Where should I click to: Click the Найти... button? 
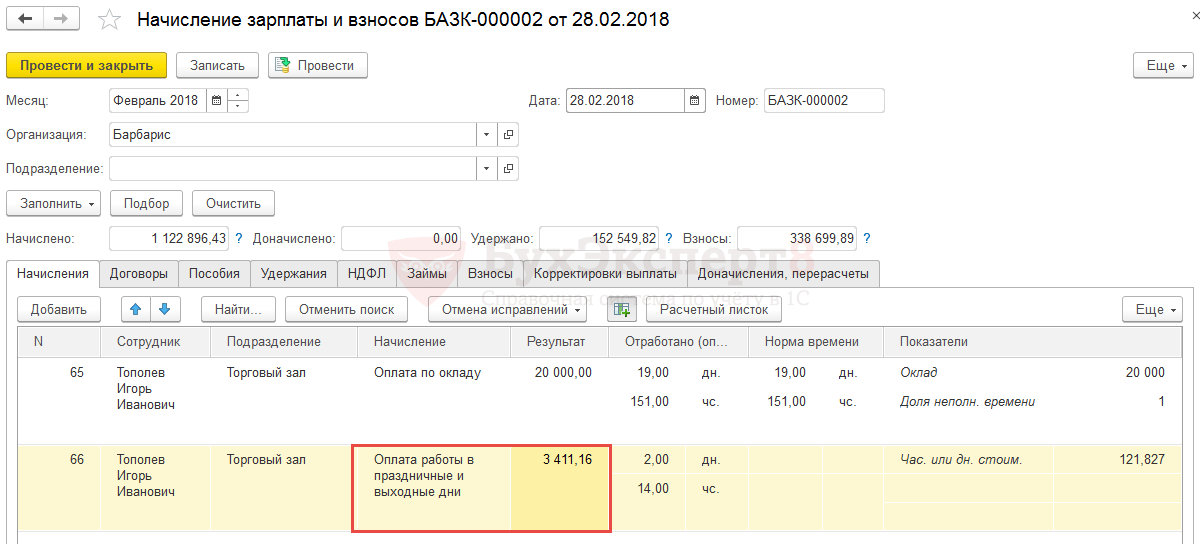click(x=238, y=309)
